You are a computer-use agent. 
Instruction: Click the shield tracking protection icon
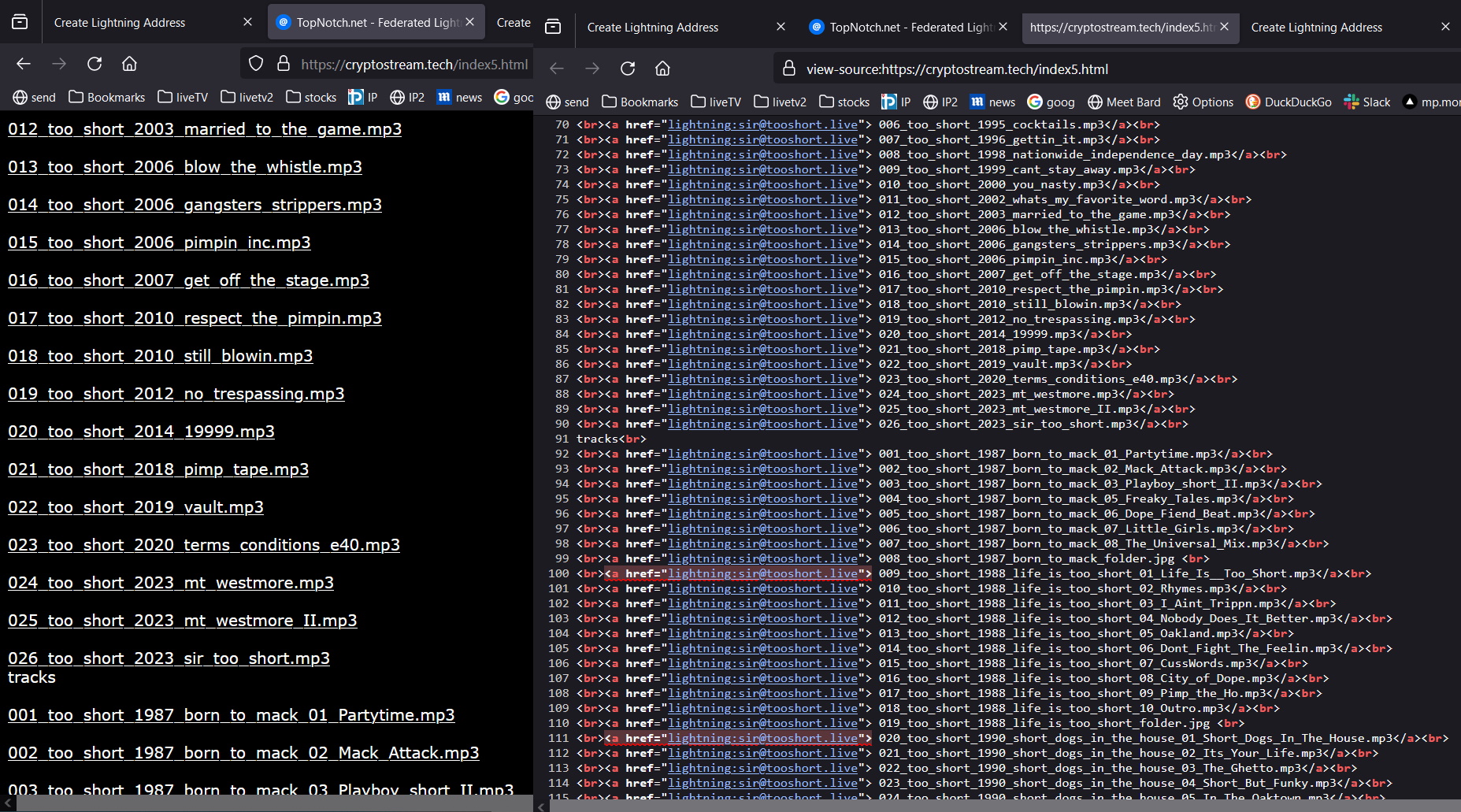(256, 64)
